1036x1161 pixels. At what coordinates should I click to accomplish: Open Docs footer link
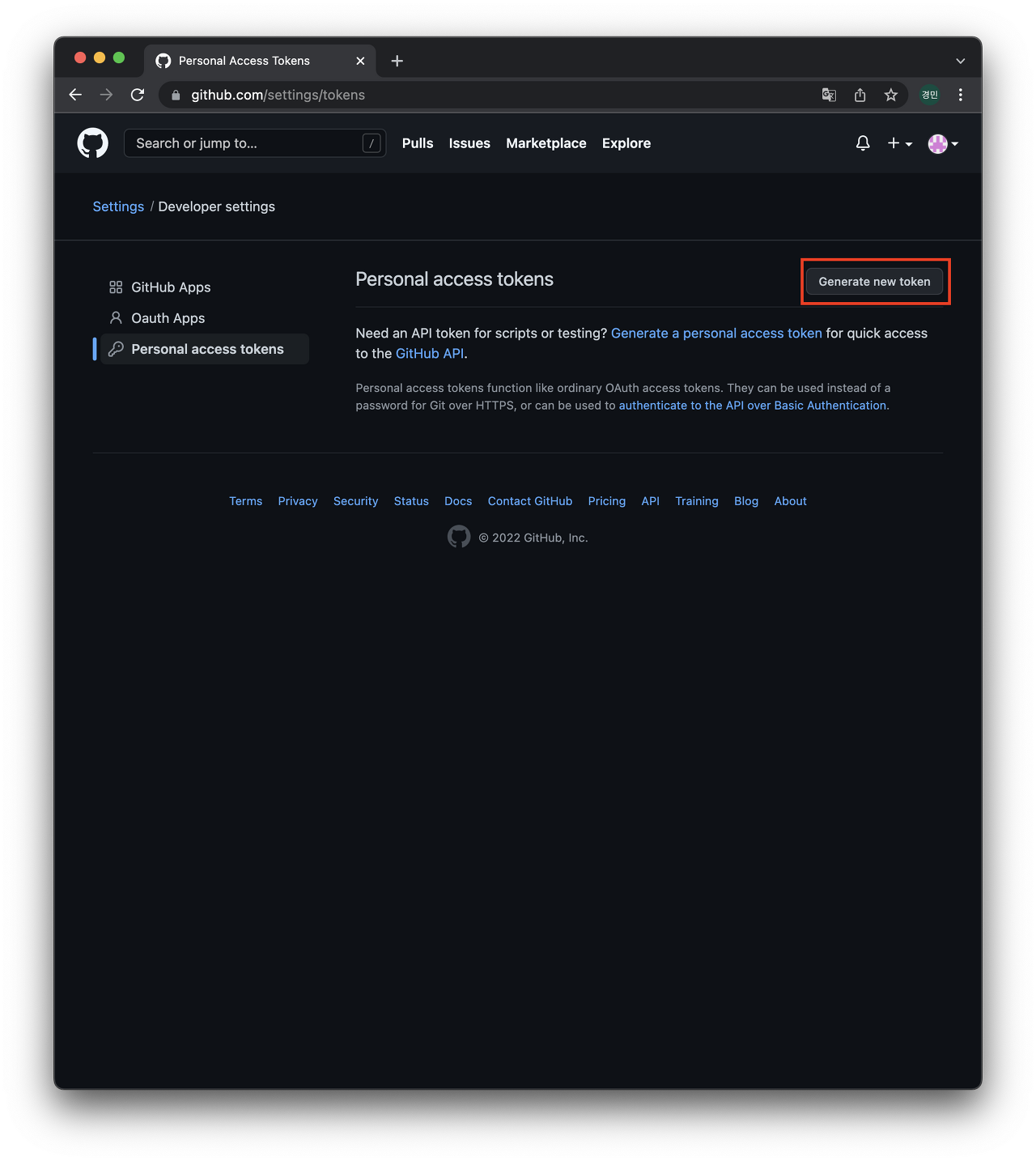coord(458,501)
